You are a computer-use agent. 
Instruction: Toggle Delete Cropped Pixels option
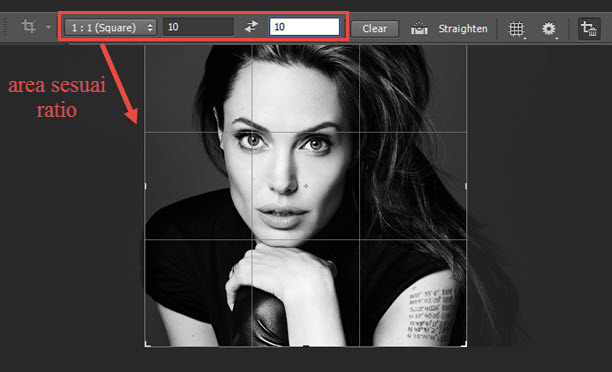click(589, 28)
